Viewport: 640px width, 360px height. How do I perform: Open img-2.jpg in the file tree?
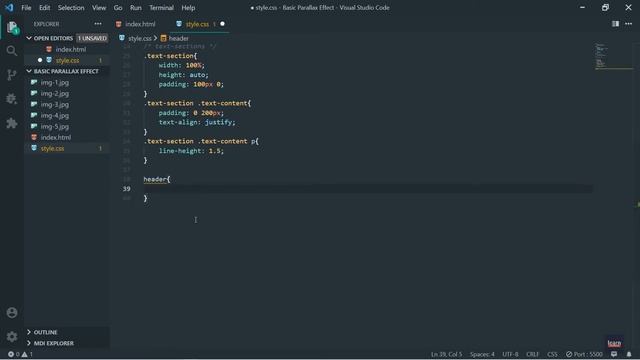coord(55,93)
